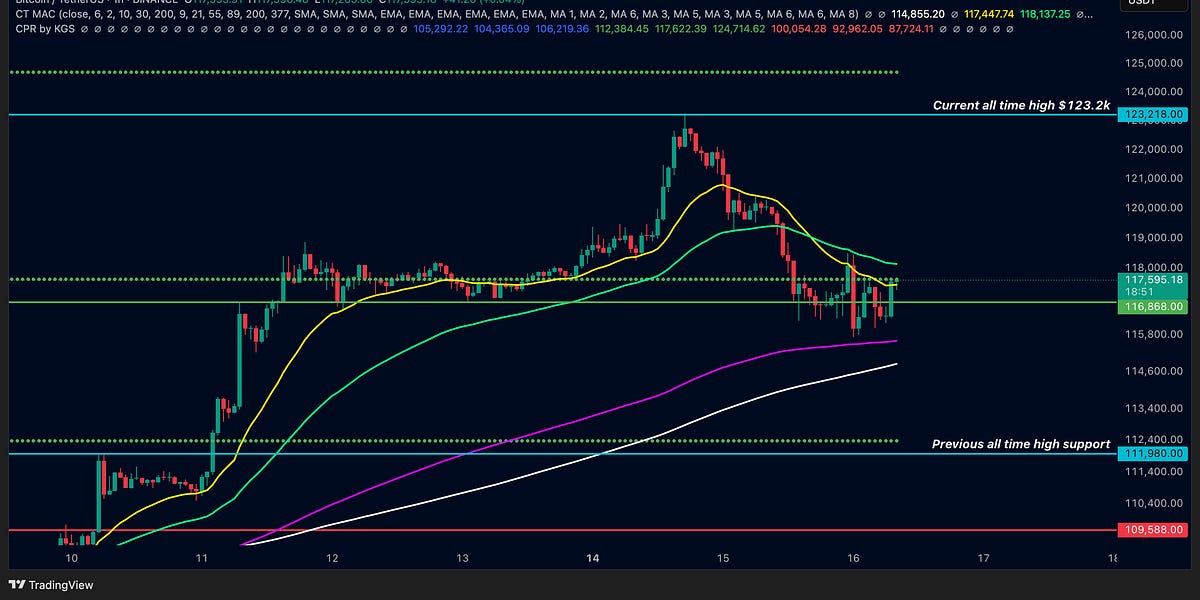This screenshot has width=1200, height=600.
Task: Click date 10 on the time axis
Action: (x=70, y=559)
